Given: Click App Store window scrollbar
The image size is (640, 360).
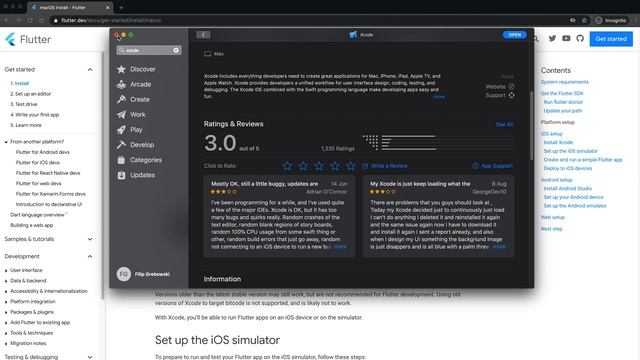Looking at the screenshot, I should [x=531, y=125].
